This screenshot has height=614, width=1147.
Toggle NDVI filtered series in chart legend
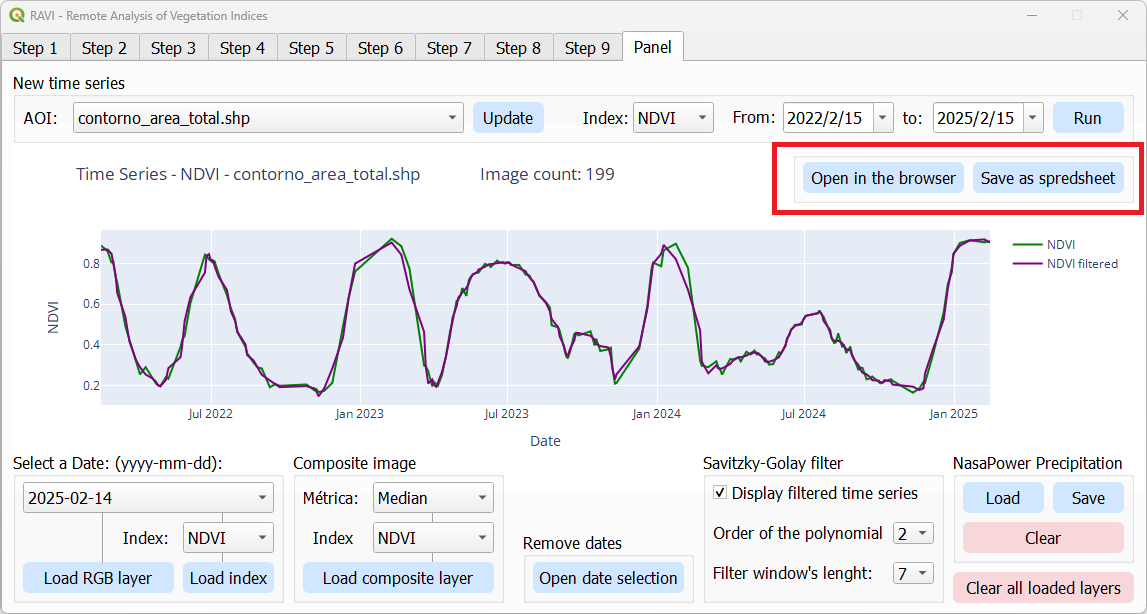pyautogui.click(x=1081, y=264)
